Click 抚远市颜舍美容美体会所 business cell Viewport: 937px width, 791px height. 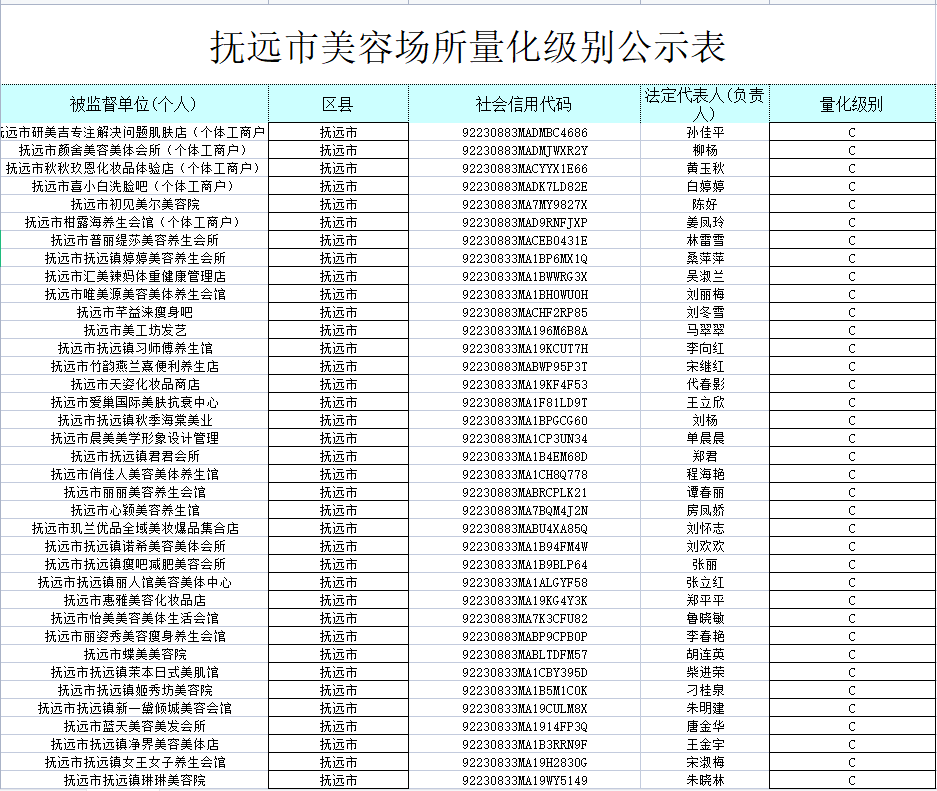tap(133, 151)
